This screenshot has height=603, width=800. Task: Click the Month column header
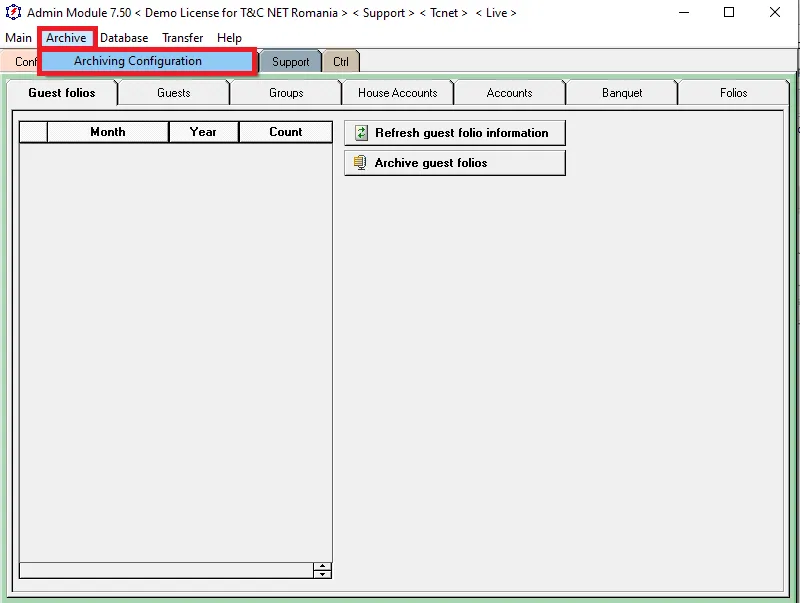click(x=108, y=132)
